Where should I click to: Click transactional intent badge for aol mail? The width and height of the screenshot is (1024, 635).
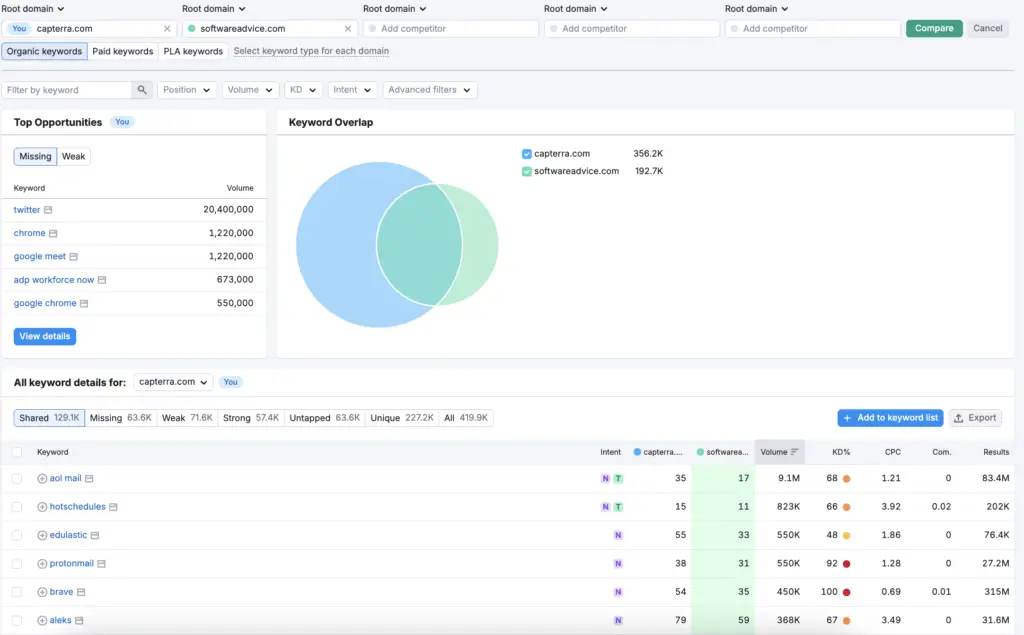pos(618,479)
